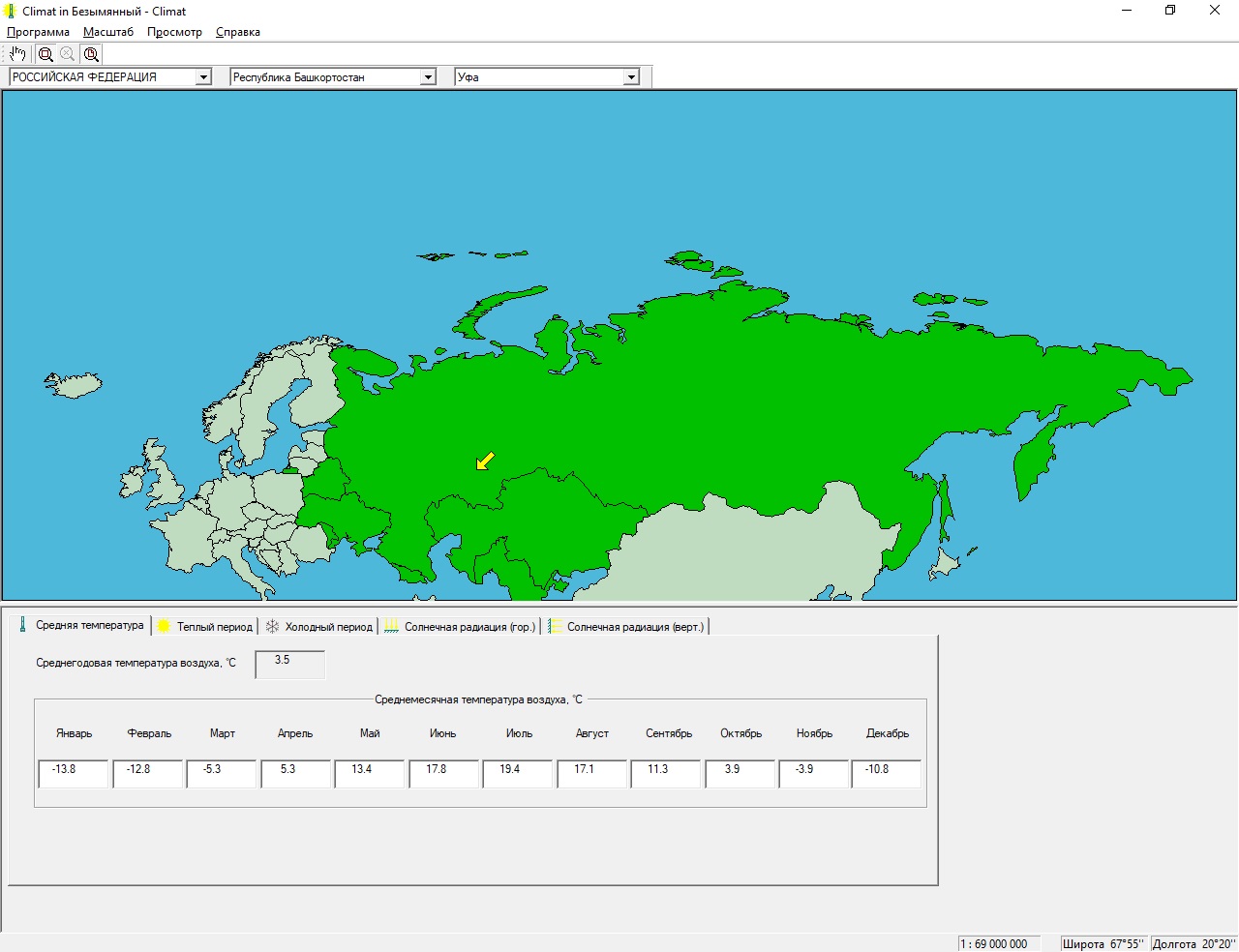The height and width of the screenshot is (952, 1239).
Task: Open the Республика Башкортостан region dropdown
Action: click(x=428, y=77)
